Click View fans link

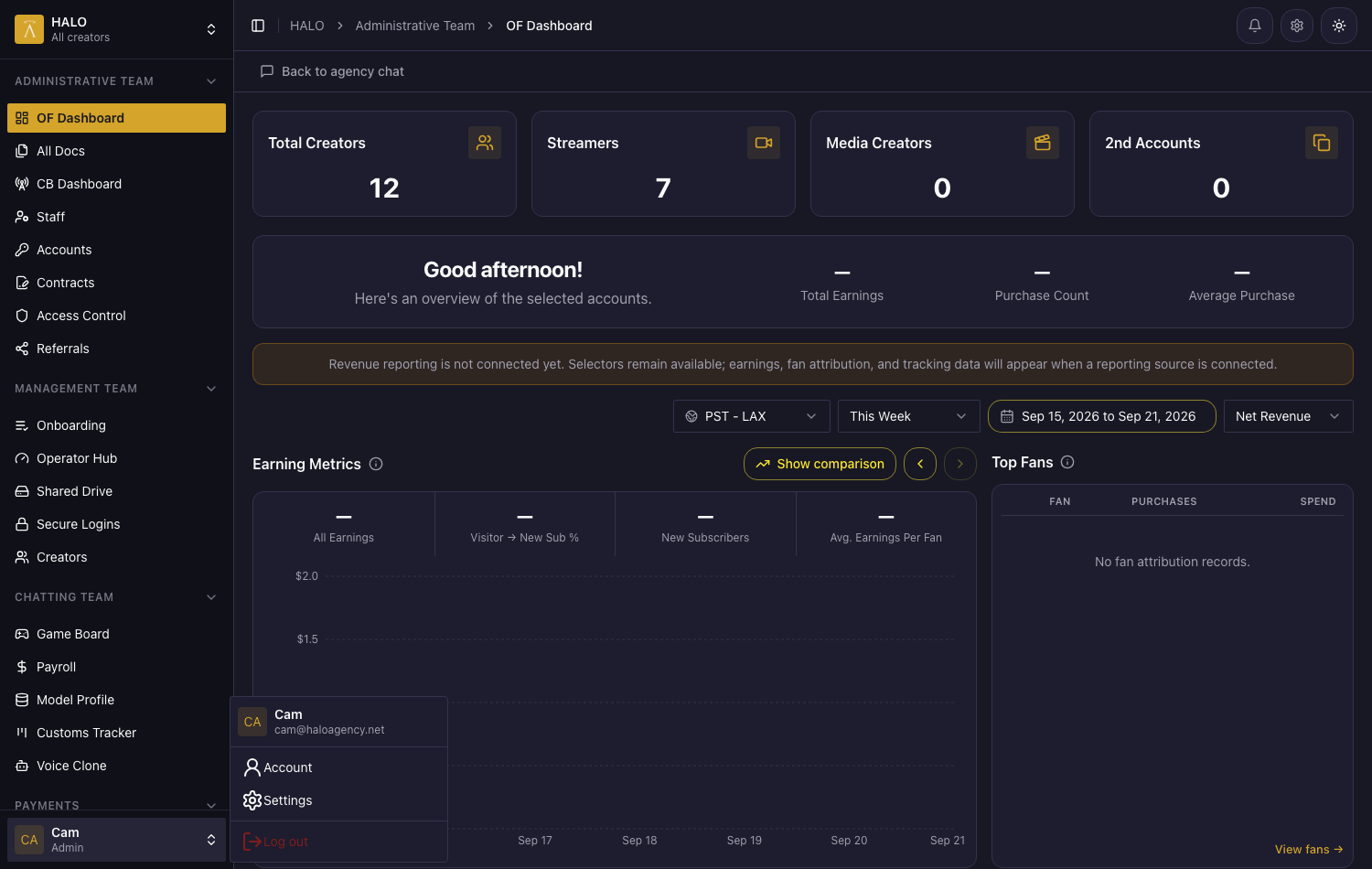click(1309, 849)
